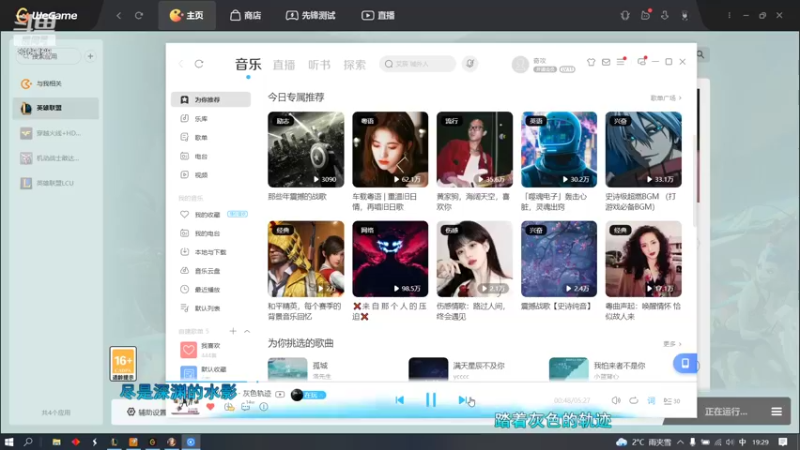Switch to the 音乐 tab
Image resolution: width=800 pixels, height=450 pixels.
coord(248,64)
